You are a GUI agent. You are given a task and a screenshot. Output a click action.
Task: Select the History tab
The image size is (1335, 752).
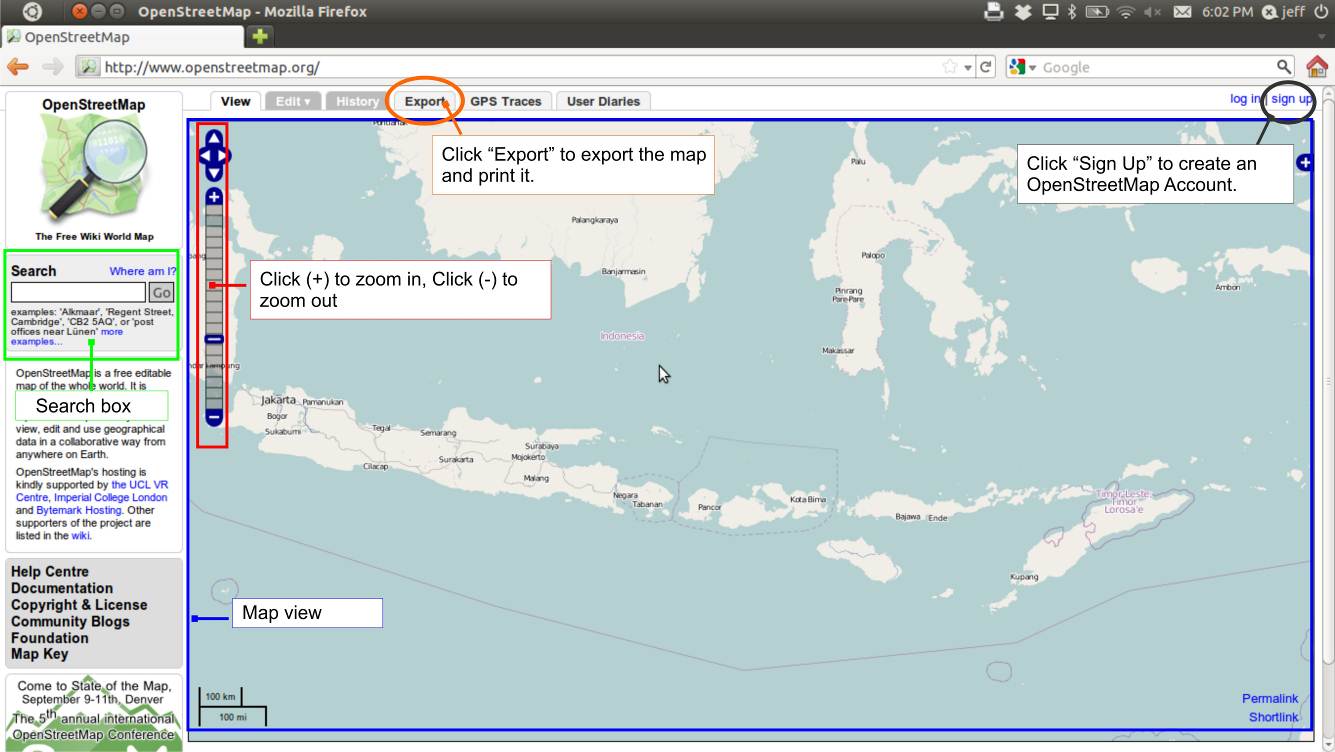[357, 101]
